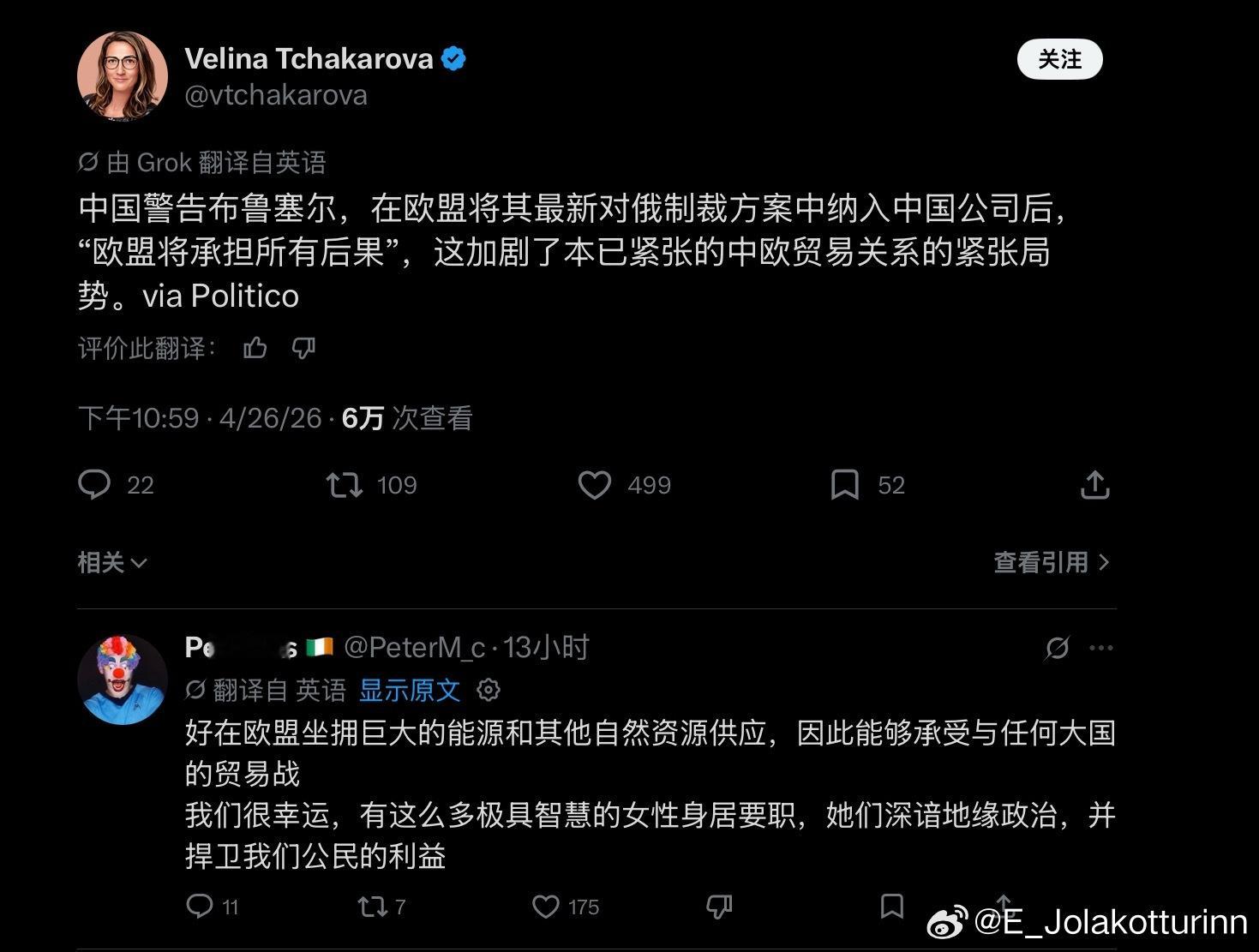Screen dimensions: 1259x952
Task: Like Velina Tchakarova's tweet
Action: pos(594,485)
